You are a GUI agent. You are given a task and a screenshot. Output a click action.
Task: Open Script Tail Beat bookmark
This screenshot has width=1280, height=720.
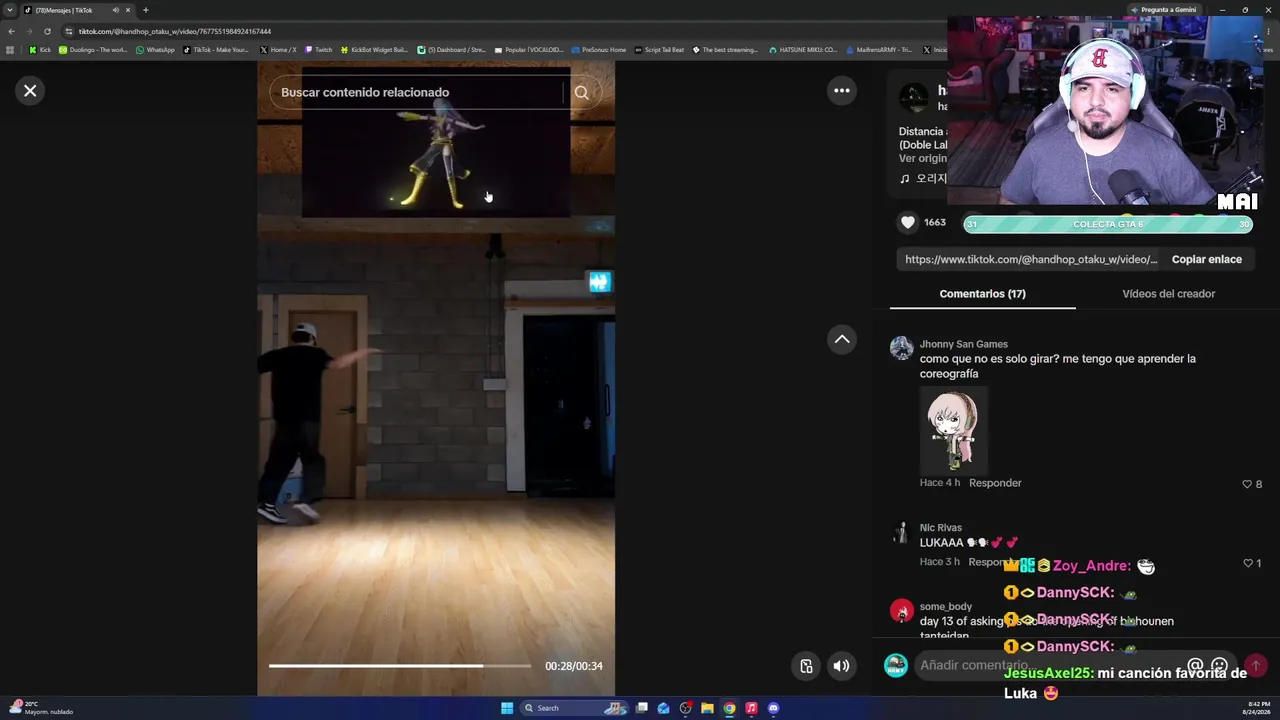click(659, 49)
